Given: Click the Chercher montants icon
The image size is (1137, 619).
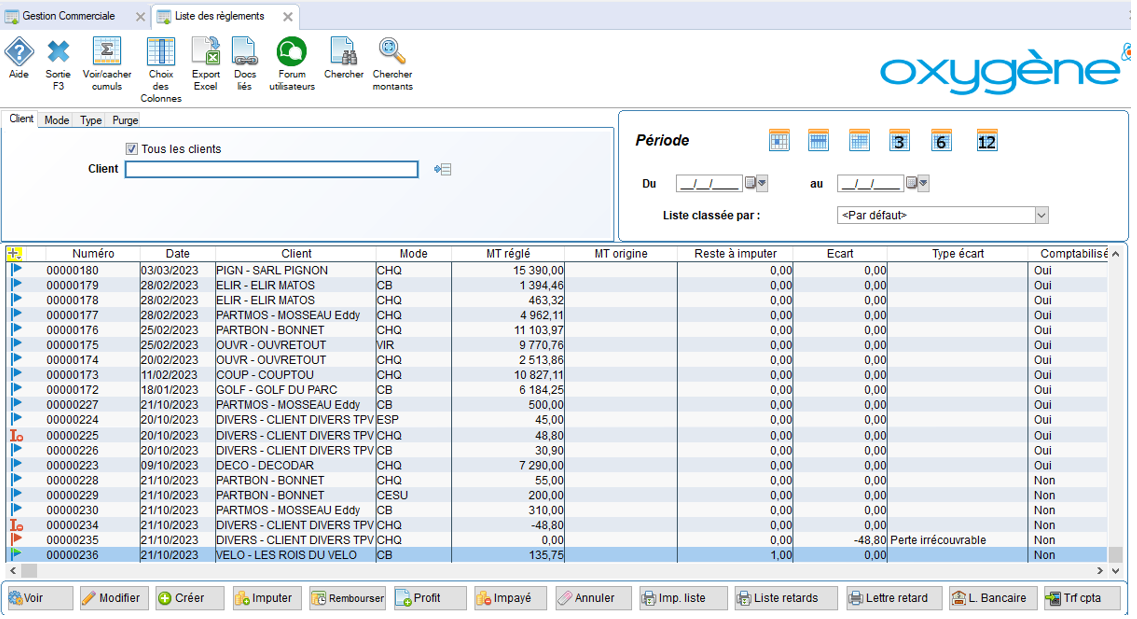Looking at the screenshot, I should 392,52.
